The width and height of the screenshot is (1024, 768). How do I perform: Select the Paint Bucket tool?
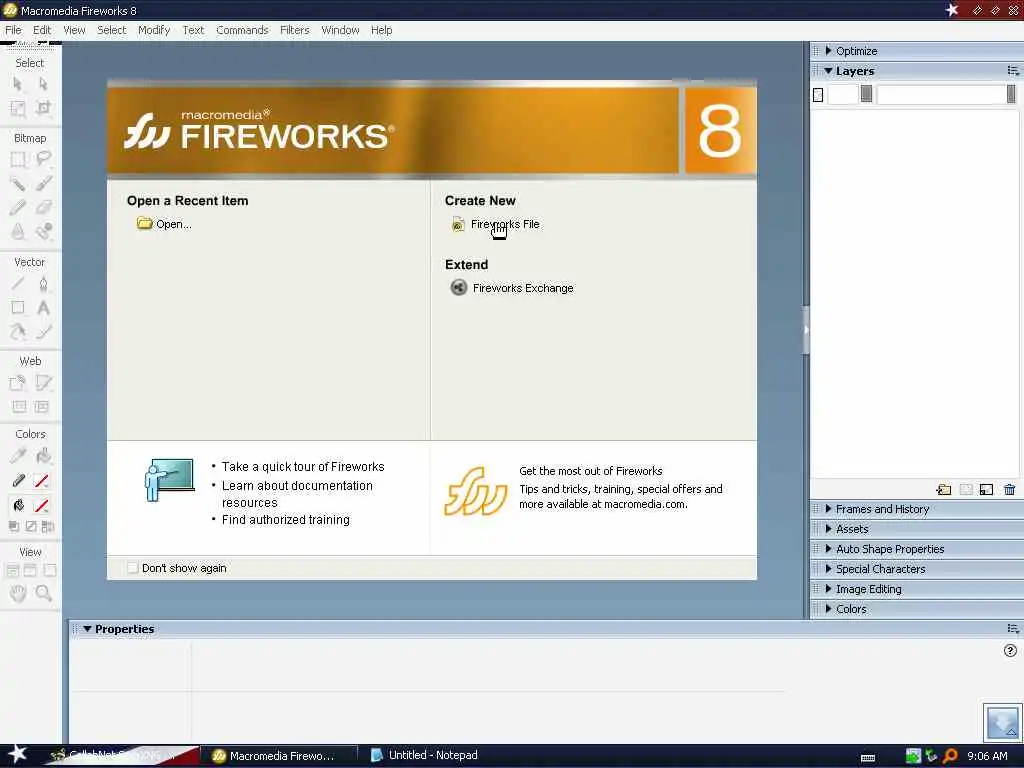pyautogui.click(x=43, y=456)
